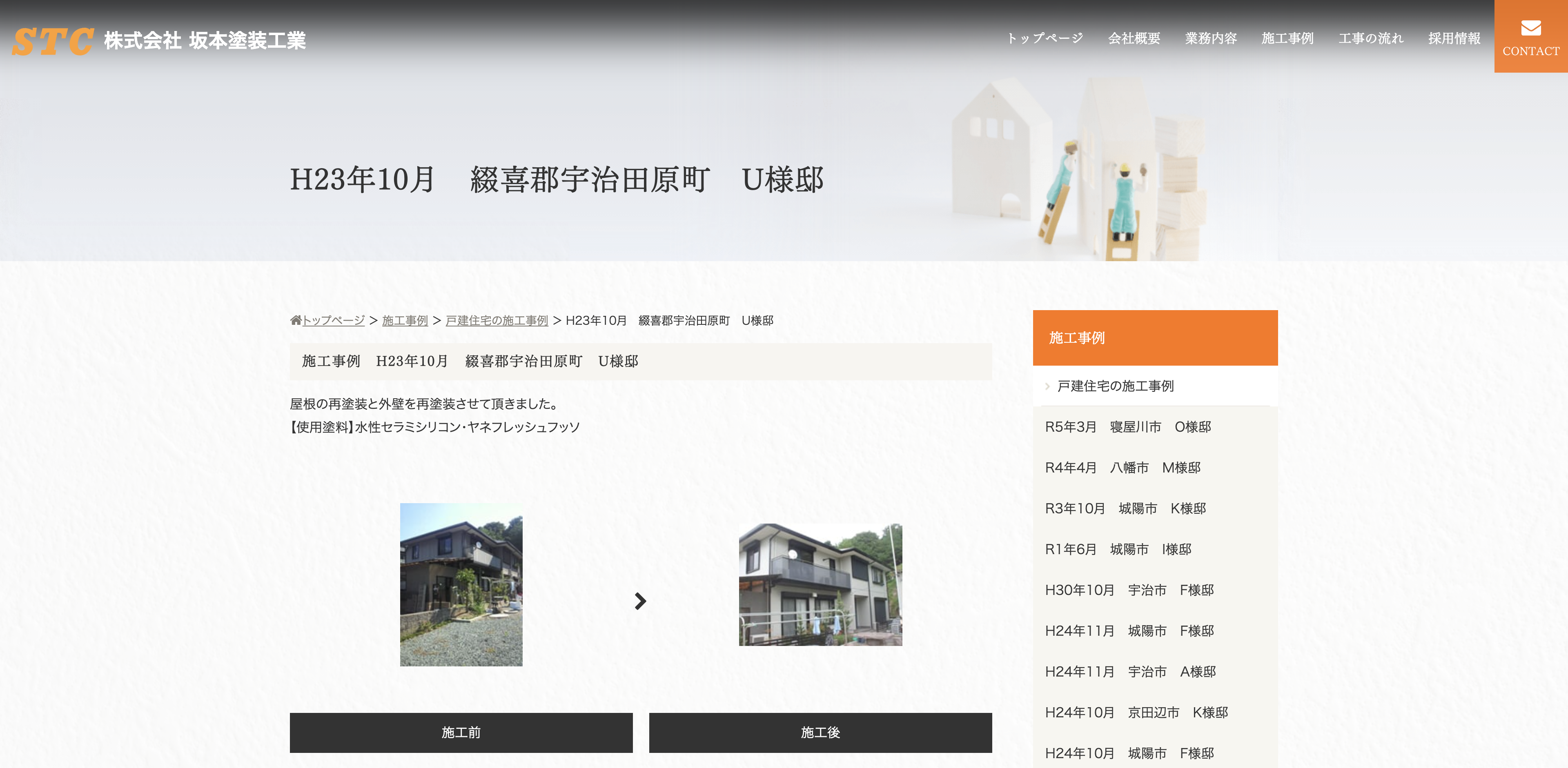Click the 施工事例 breadcrumb link
The height and width of the screenshot is (768, 1568).
tap(405, 320)
